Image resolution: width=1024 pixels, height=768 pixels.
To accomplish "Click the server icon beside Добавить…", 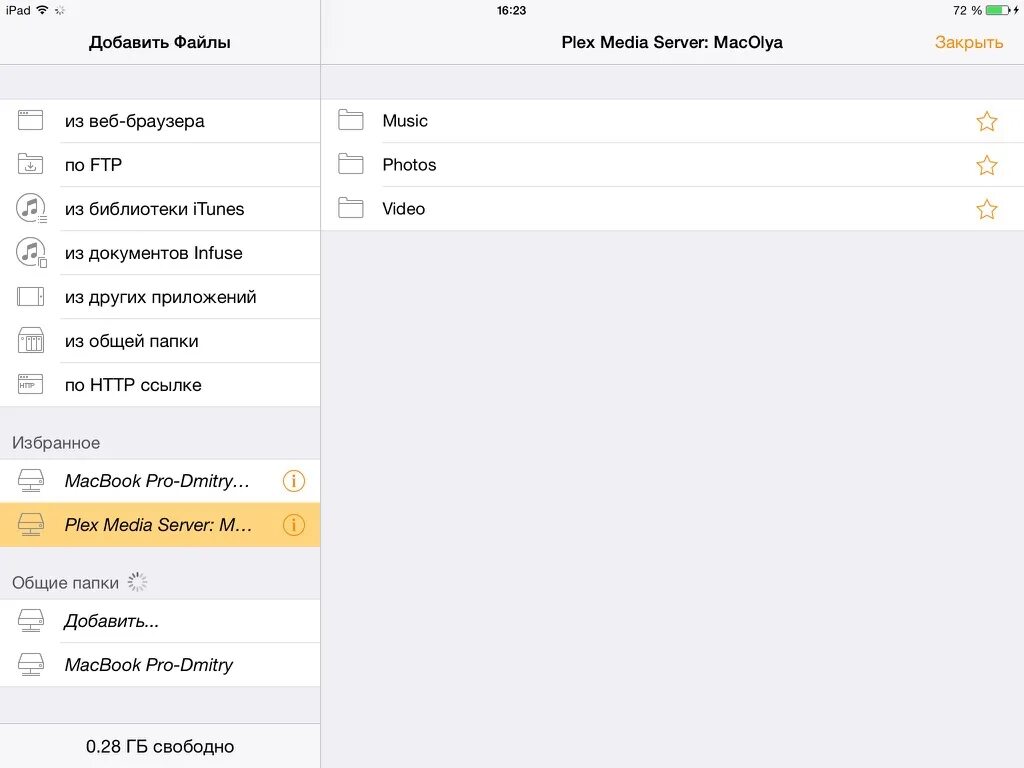I will pos(30,621).
